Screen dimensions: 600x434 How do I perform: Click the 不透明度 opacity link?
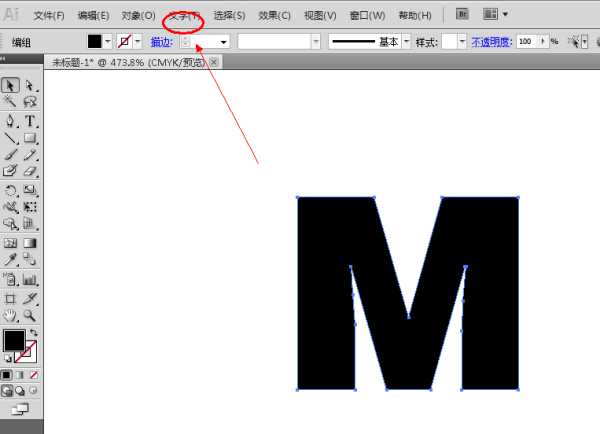pos(491,42)
